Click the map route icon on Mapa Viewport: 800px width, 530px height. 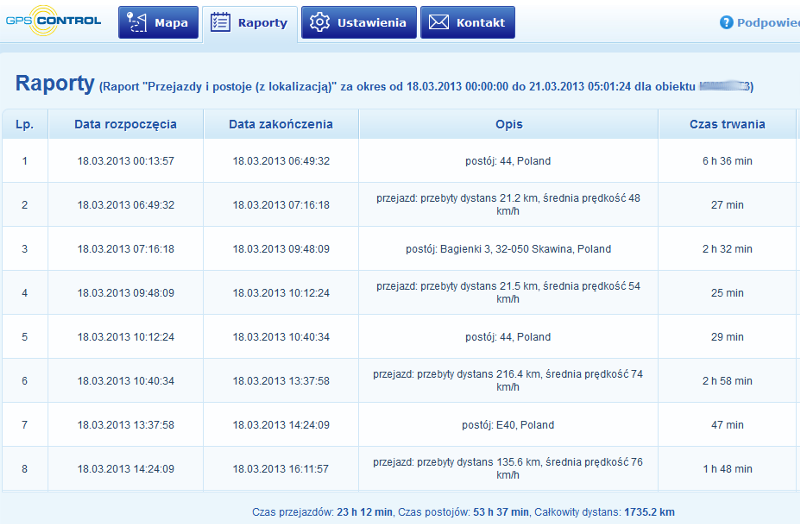click(137, 22)
